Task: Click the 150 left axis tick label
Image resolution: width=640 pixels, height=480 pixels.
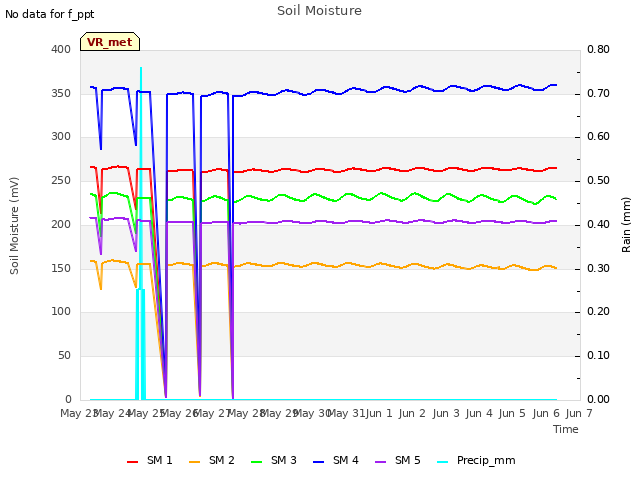Action: coord(61,269)
